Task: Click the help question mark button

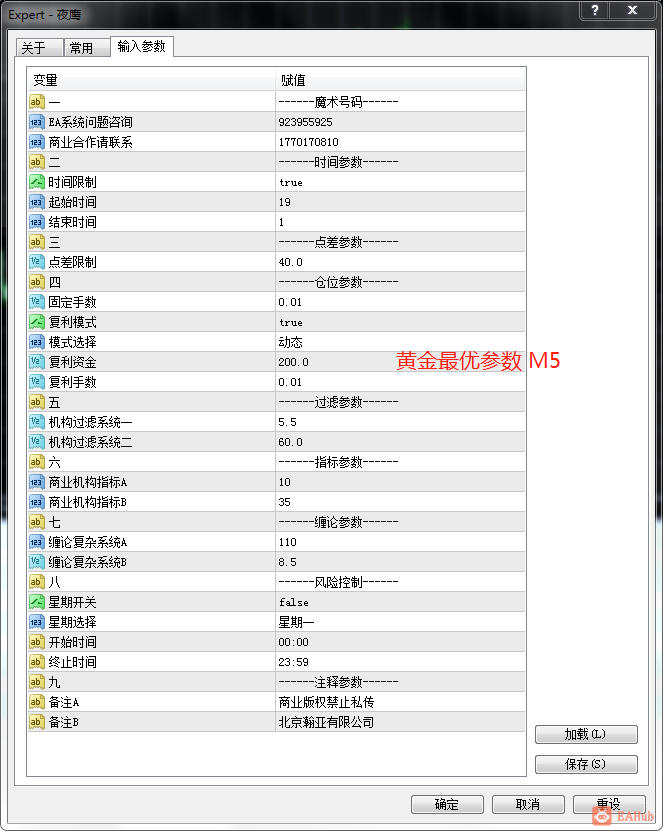Action: click(595, 10)
